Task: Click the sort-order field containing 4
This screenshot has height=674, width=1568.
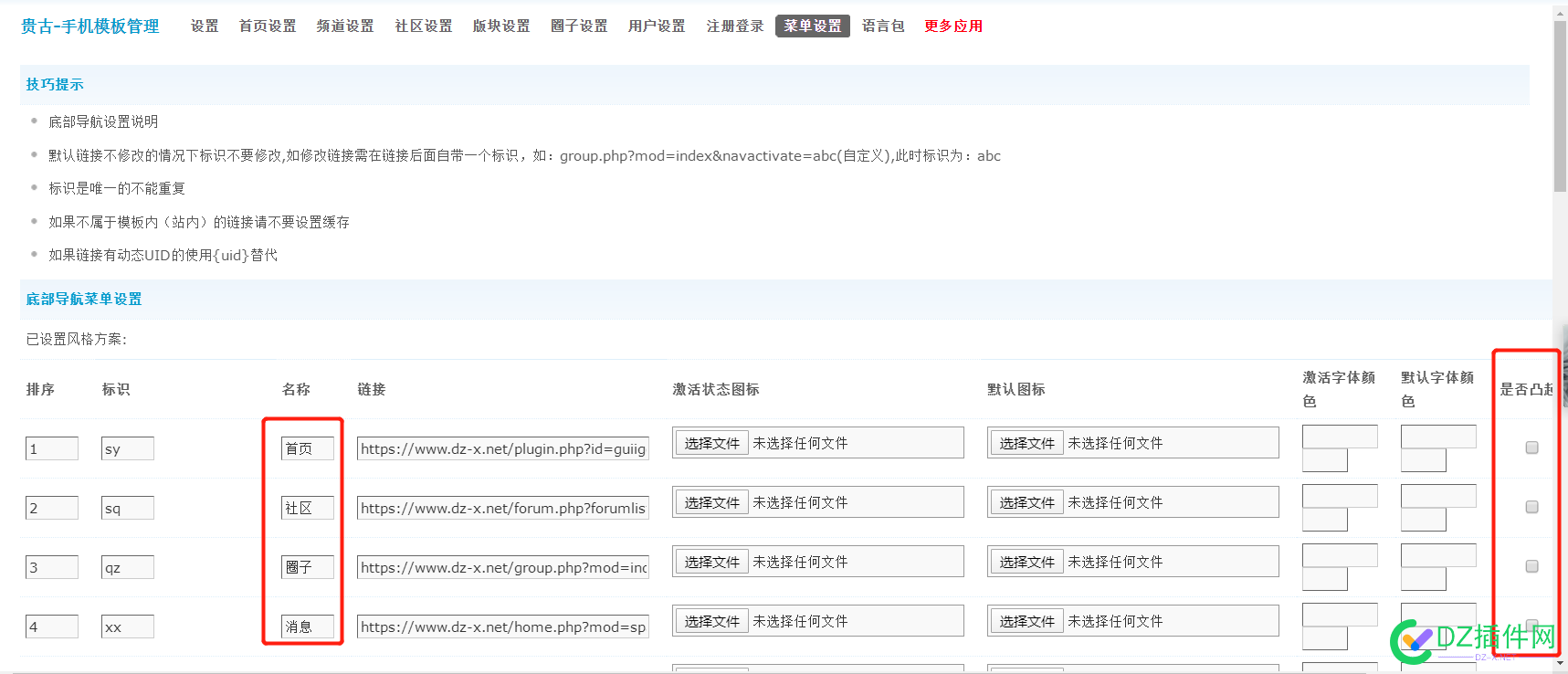Action: click(52, 627)
